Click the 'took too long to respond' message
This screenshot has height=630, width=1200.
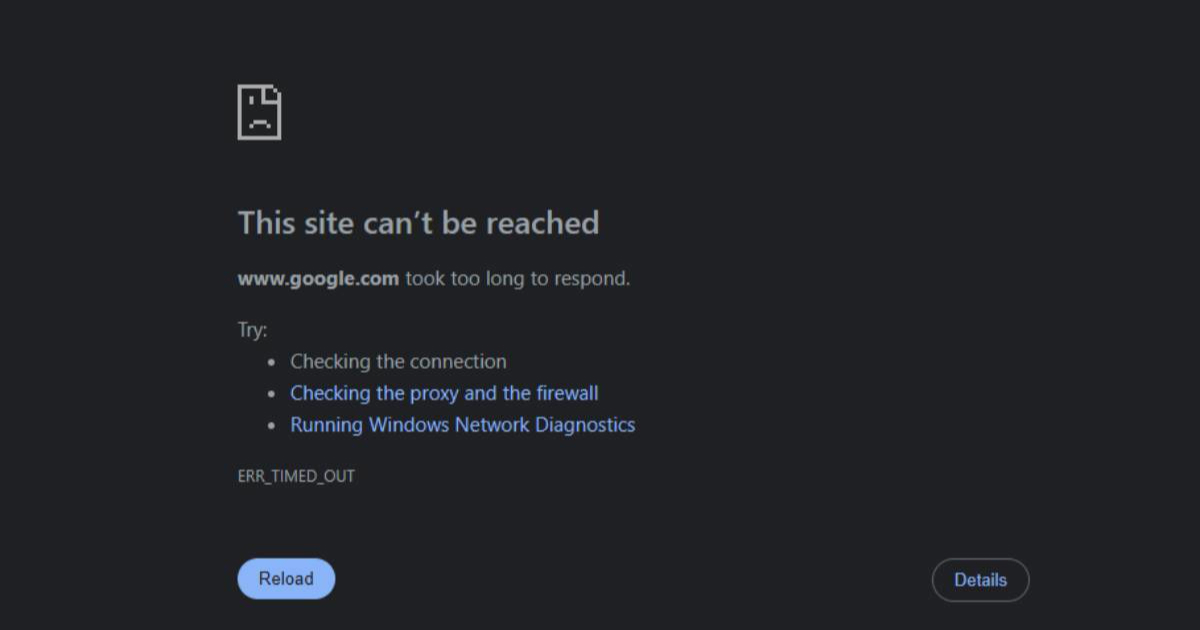[x=515, y=279]
